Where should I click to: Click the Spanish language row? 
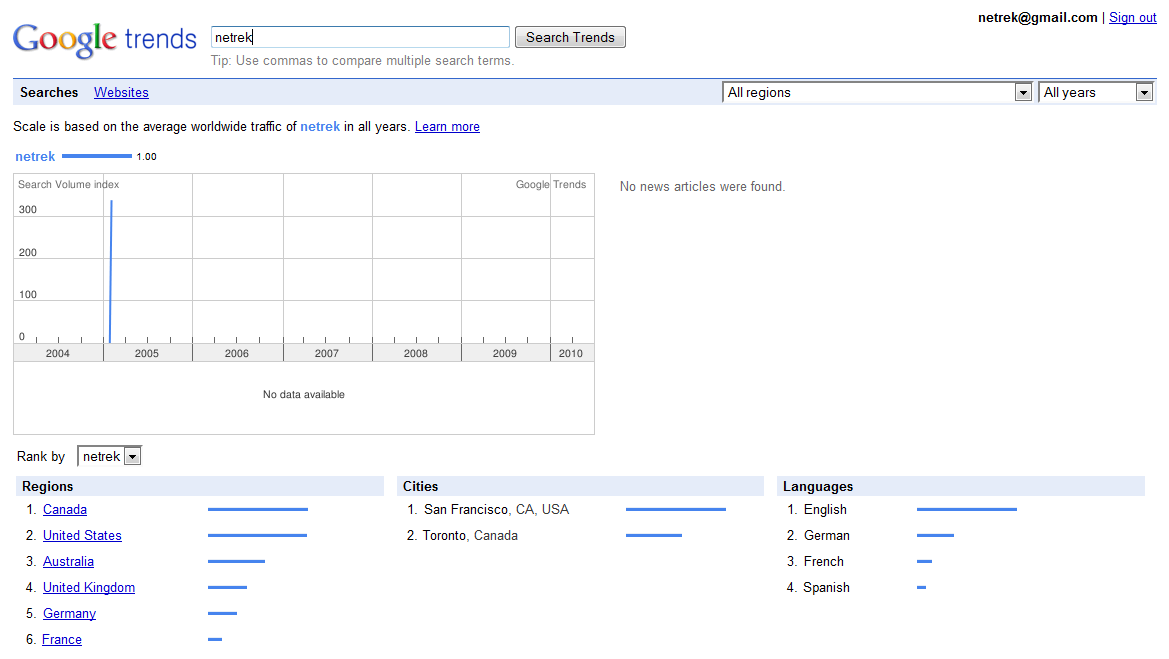pyautogui.click(x=827, y=588)
